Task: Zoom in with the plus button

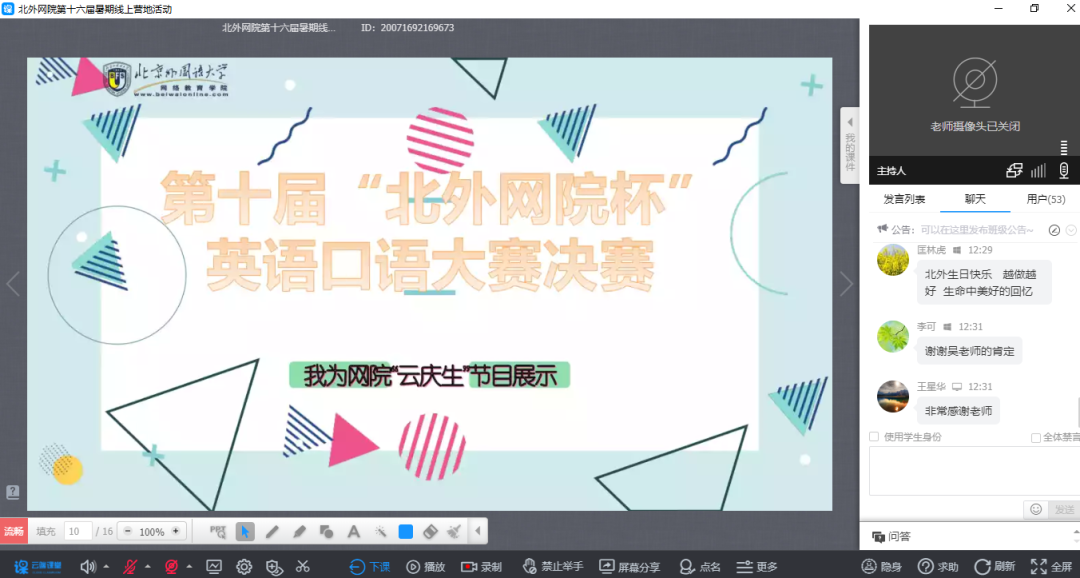Action: tap(176, 531)
